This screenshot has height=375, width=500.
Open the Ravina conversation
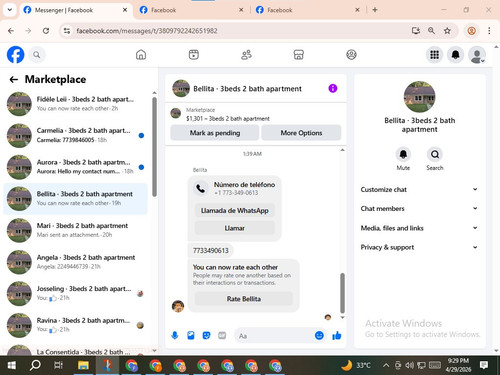[76, 325]
